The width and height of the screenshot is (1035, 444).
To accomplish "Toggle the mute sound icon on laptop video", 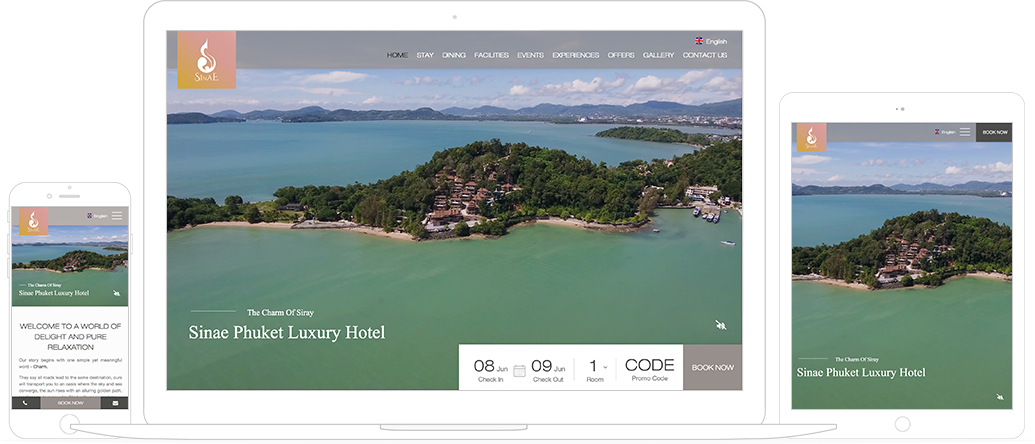I will point(721,325).
